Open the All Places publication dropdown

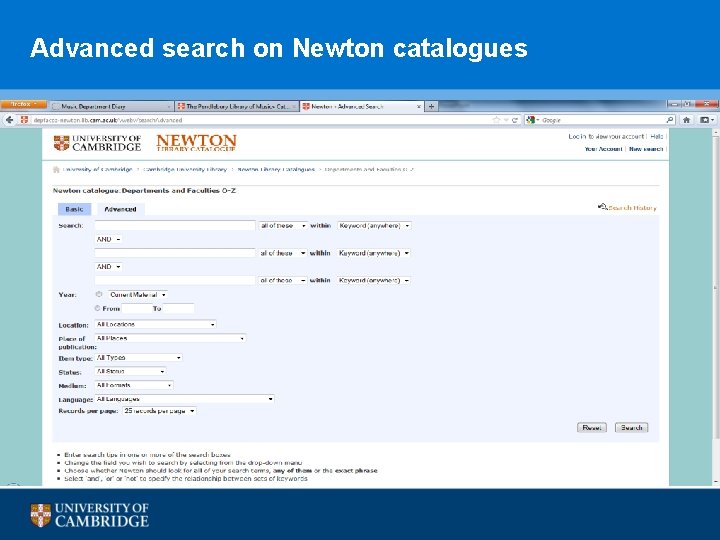[170, 338]
